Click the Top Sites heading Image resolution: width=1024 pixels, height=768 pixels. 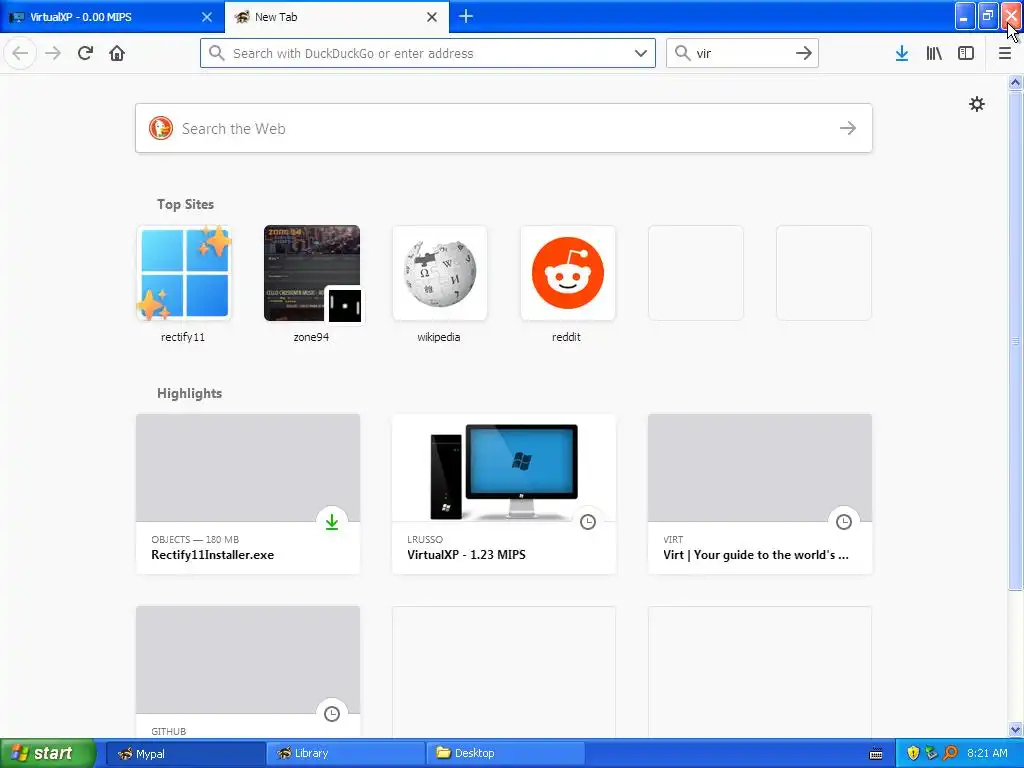tap(185, 204)
